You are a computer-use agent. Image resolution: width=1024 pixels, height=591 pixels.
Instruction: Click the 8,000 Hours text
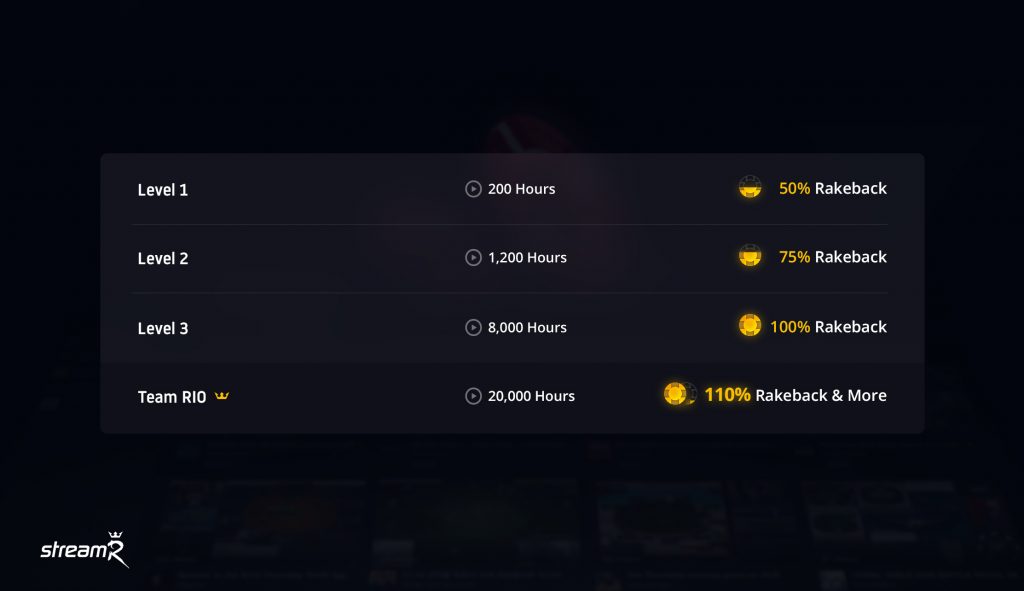(527, 327)
